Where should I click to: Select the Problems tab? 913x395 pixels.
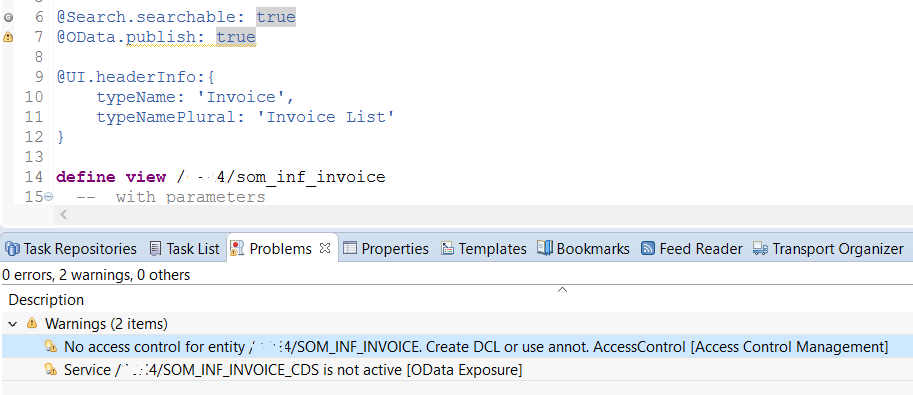pyautogui.click(x=280, y=249)
